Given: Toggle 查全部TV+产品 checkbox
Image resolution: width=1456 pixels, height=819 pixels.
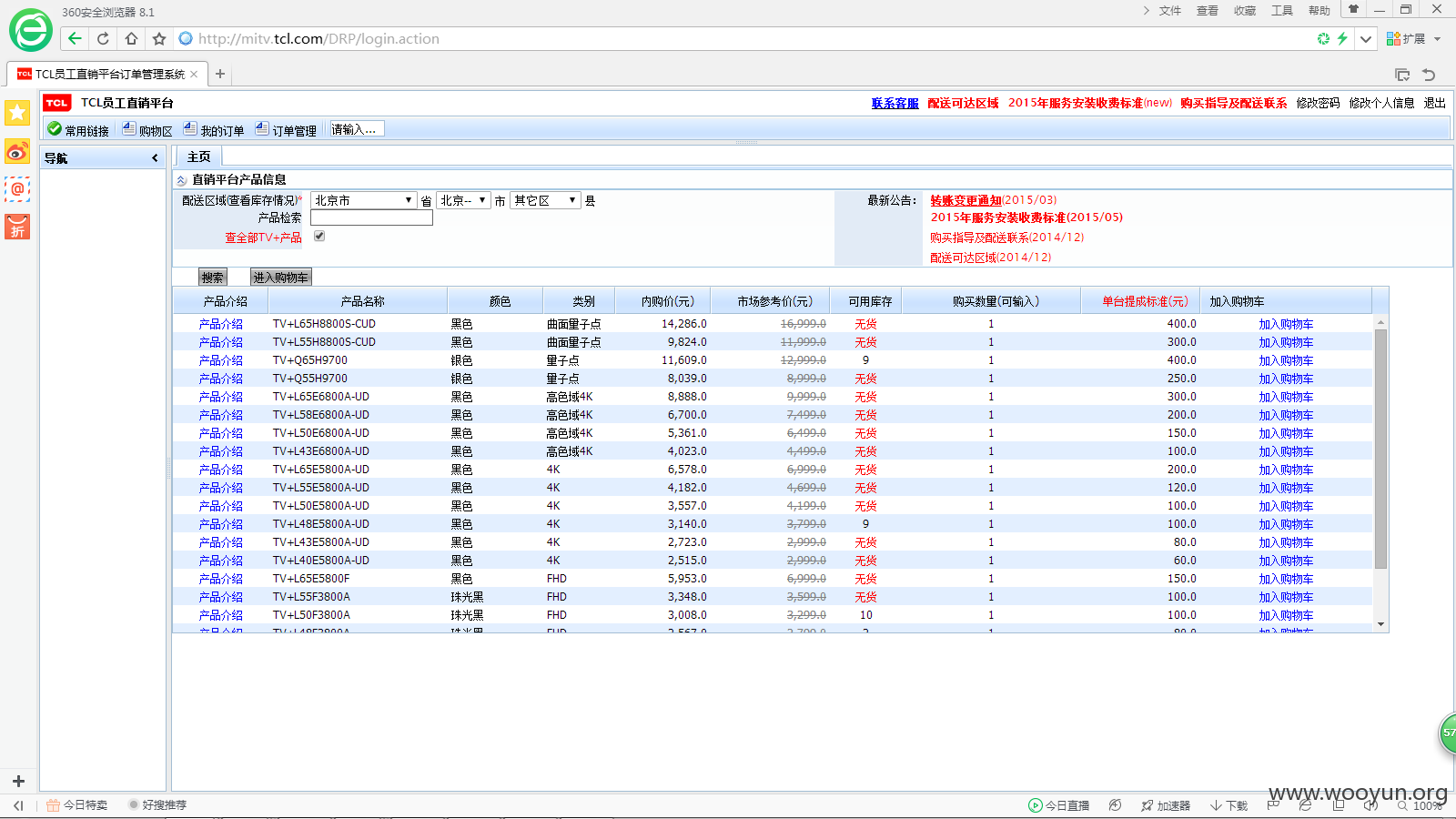Looking at the screenshot, I should pos(319,236).
